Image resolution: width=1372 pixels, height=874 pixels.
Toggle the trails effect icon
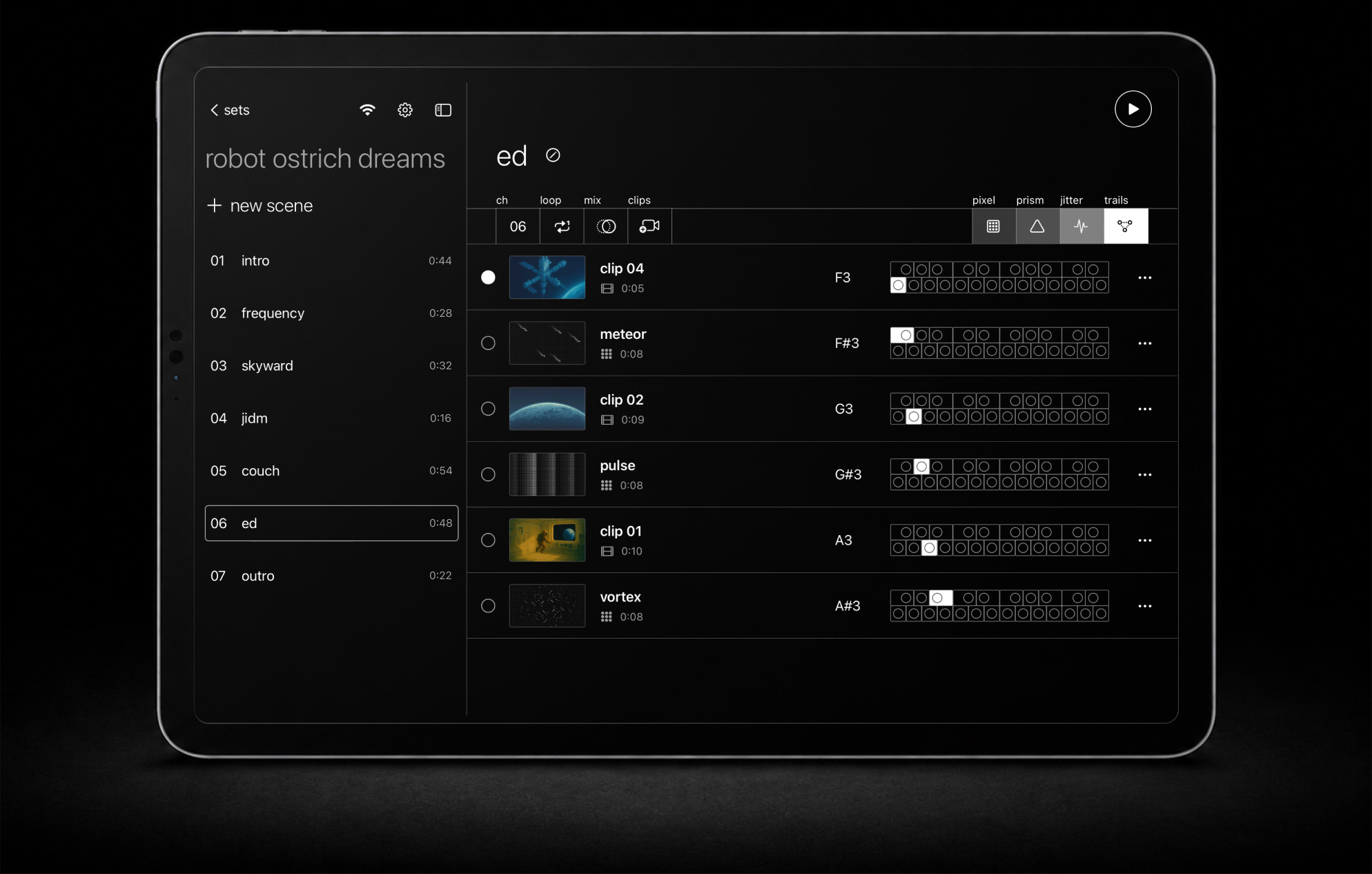[x=1126, y=226]
